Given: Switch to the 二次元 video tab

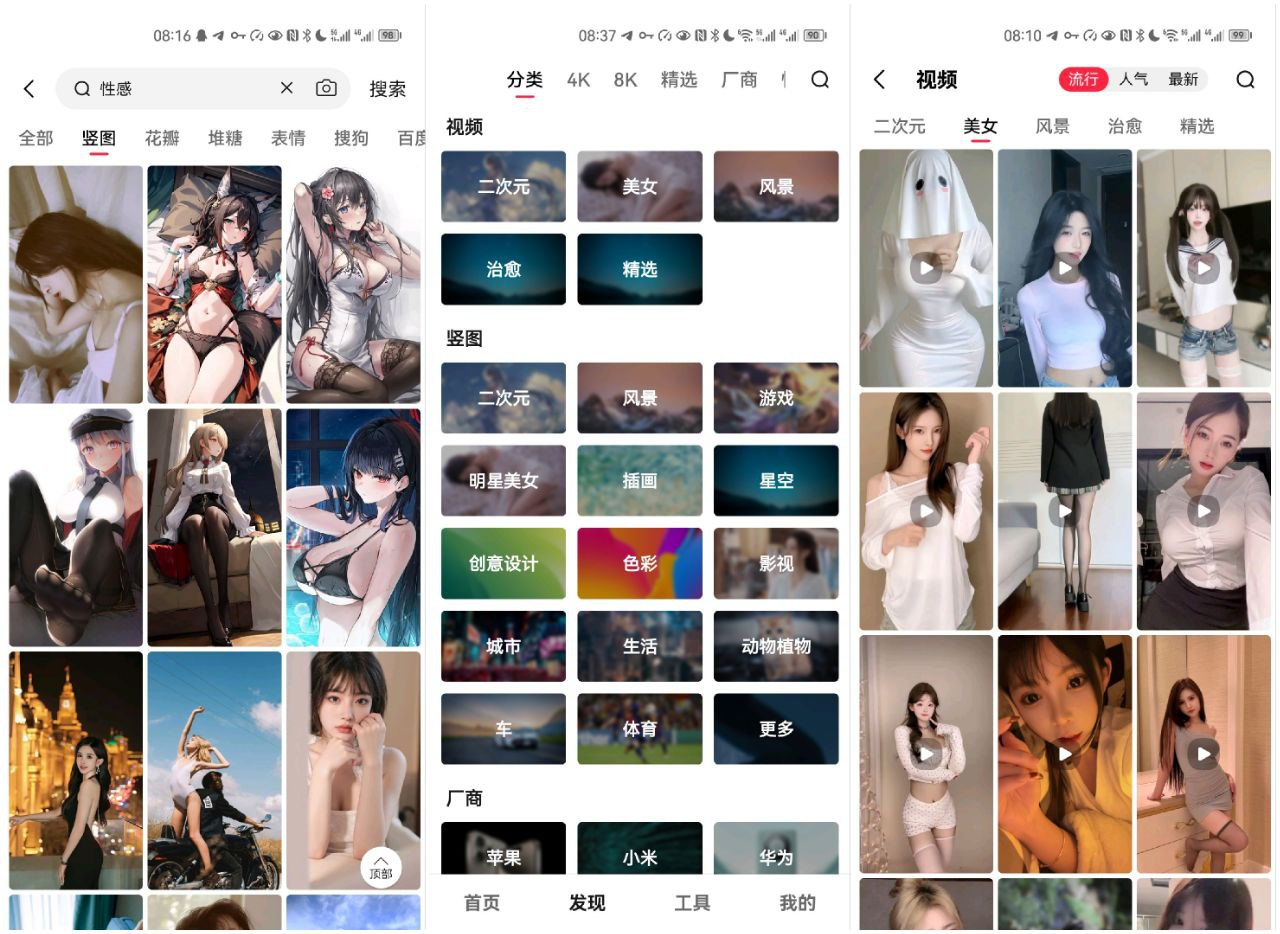Looking at the screenshot, I should pos(899,126).
